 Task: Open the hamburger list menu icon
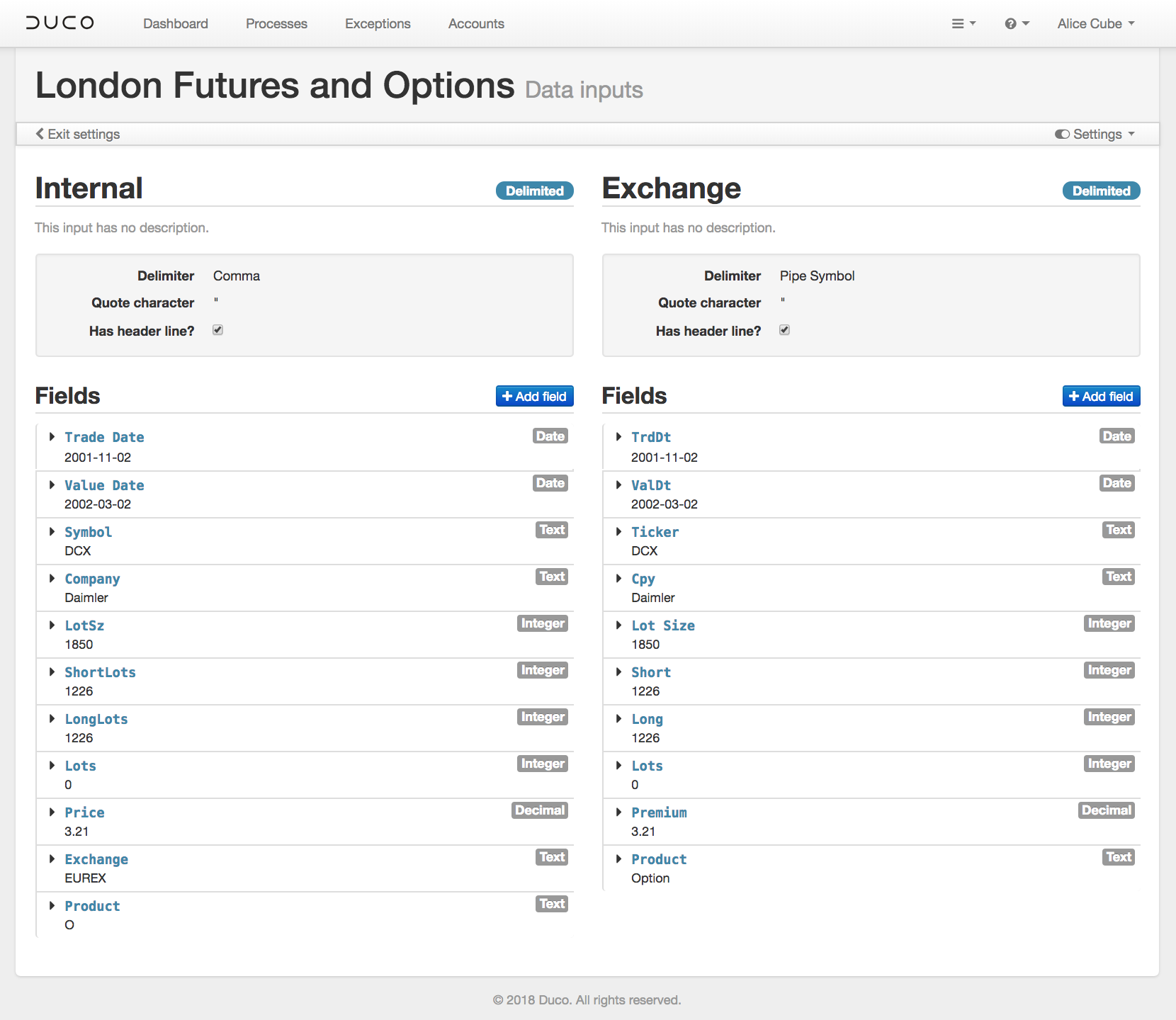(x=963, y=23)
